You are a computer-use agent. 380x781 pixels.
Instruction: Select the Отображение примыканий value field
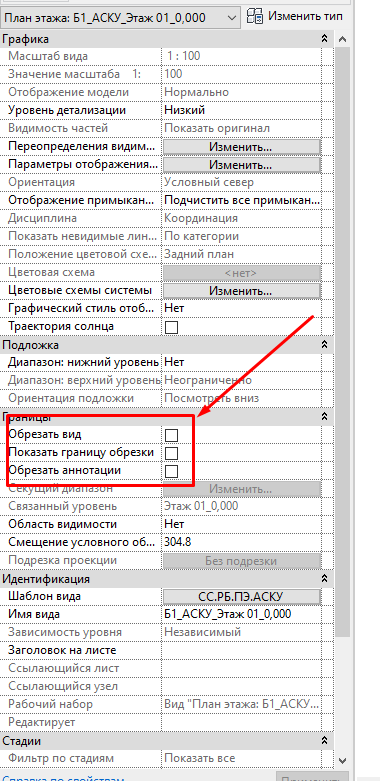click(242, 200)
